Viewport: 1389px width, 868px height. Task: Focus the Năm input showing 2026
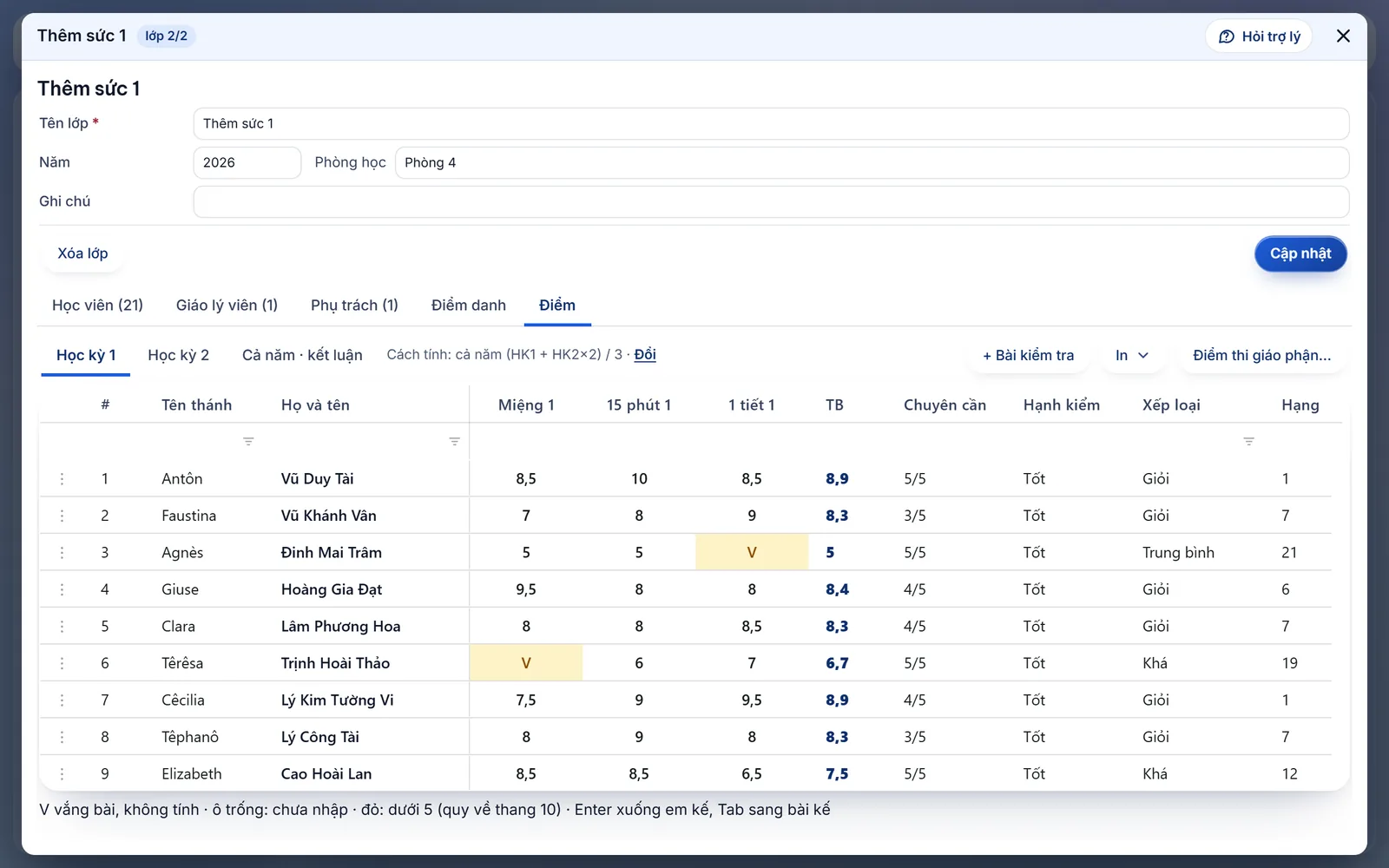coord(247,162)
